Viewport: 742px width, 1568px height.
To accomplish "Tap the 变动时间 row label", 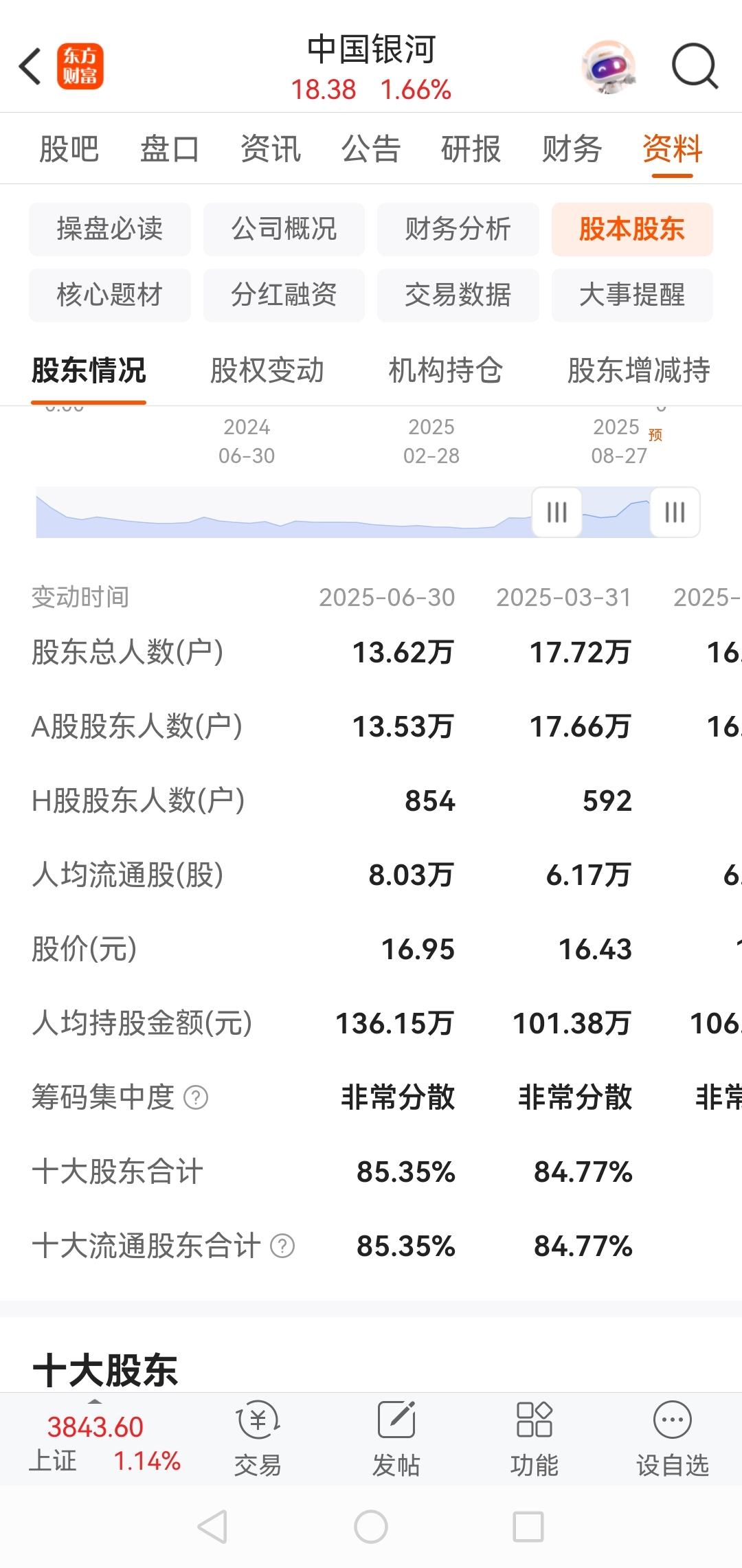I will (x=80, y=597).
